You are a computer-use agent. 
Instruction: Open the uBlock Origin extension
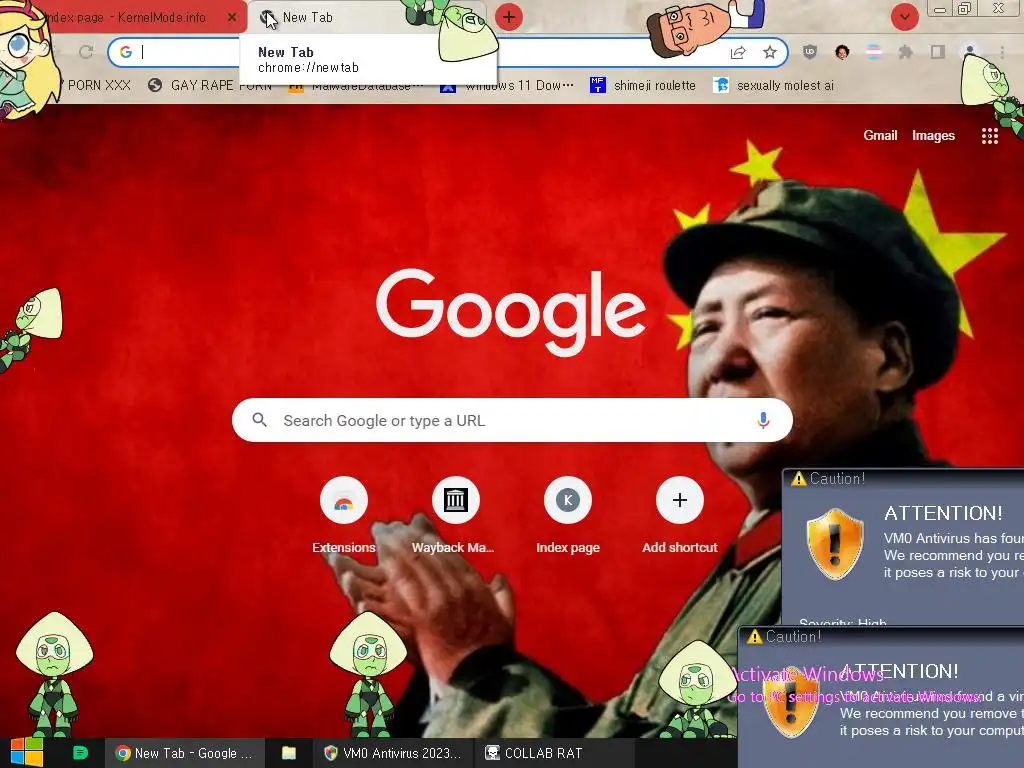[810, 52]
